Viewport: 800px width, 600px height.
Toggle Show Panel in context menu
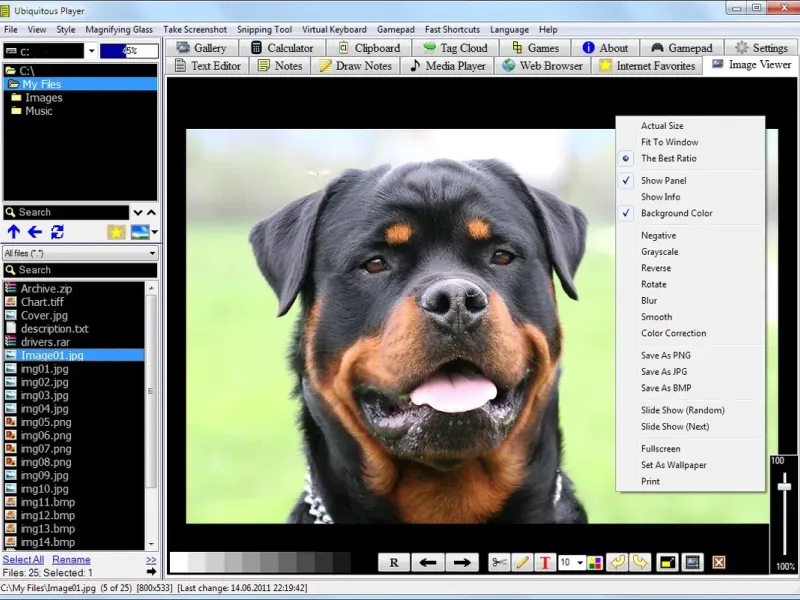point(663,181)
